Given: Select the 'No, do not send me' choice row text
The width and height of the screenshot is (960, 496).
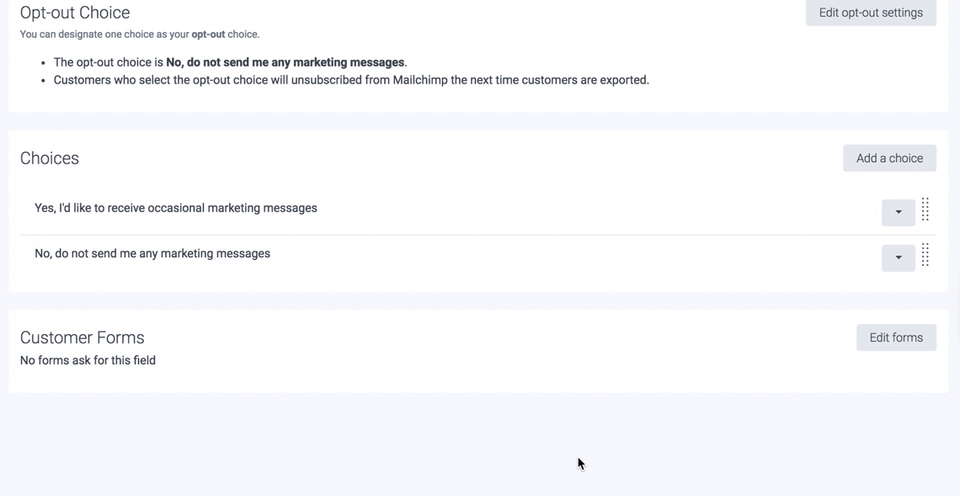Looking at the screenshot, I should (x=152, y=254).
